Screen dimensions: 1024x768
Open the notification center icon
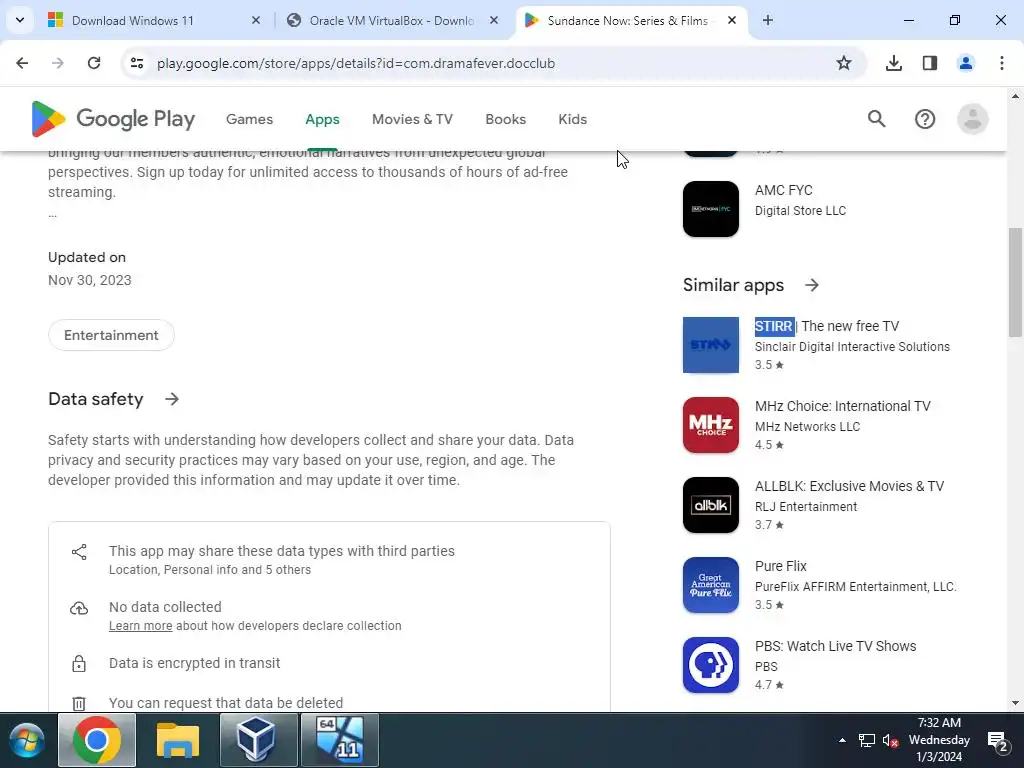997,741
